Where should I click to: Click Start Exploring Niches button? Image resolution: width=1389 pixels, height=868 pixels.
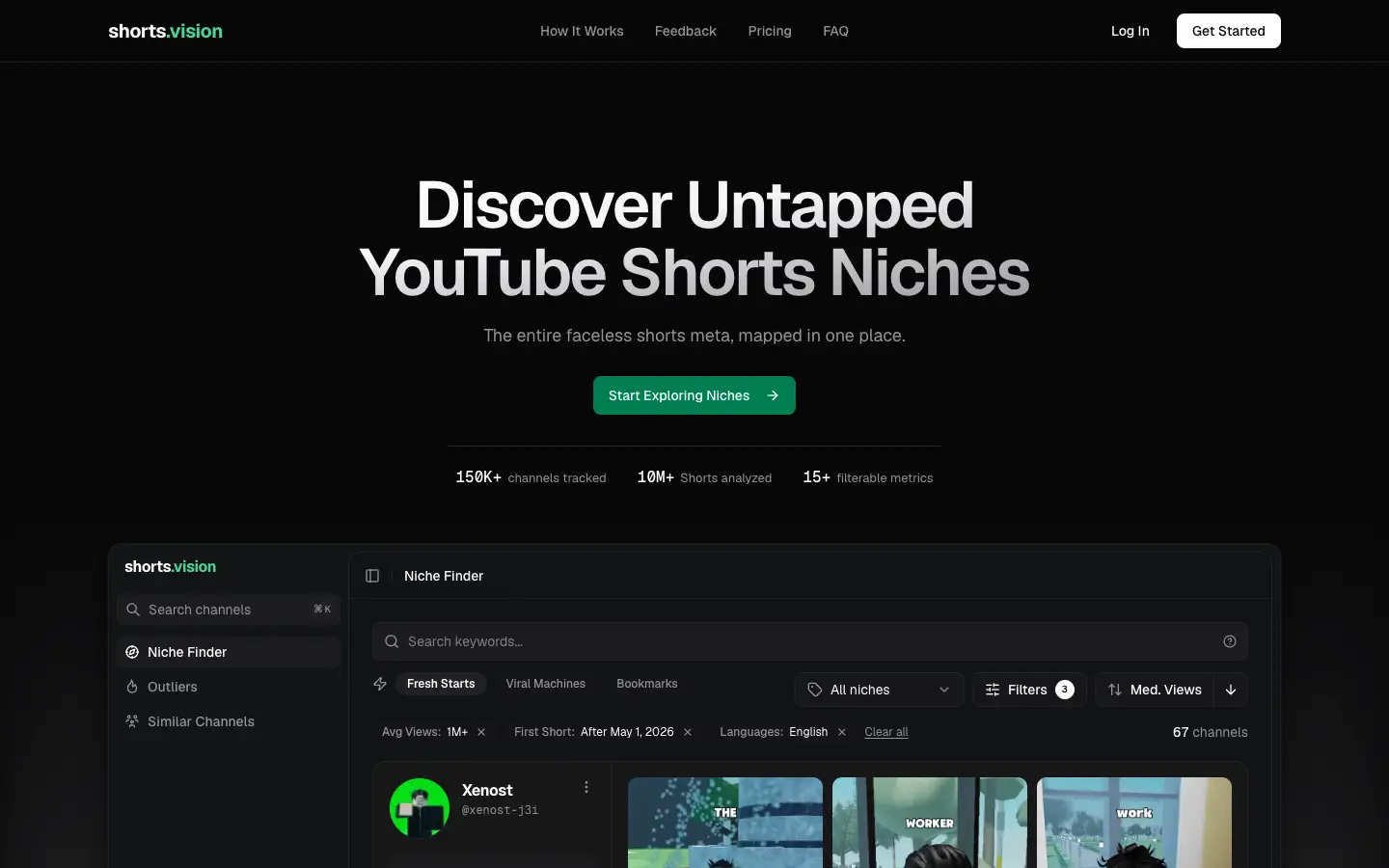pos(694,395)
